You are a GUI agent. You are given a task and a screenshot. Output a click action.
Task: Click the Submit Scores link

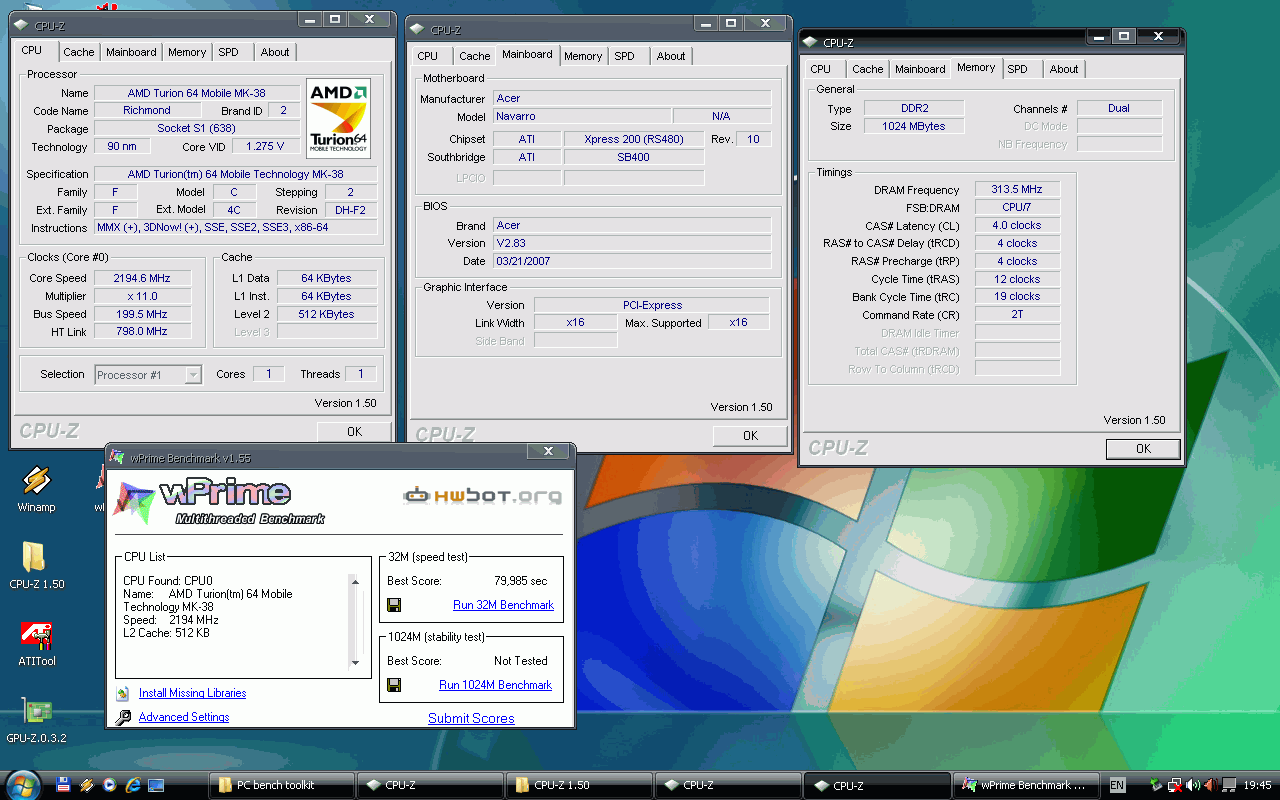(x=471, y=718)
